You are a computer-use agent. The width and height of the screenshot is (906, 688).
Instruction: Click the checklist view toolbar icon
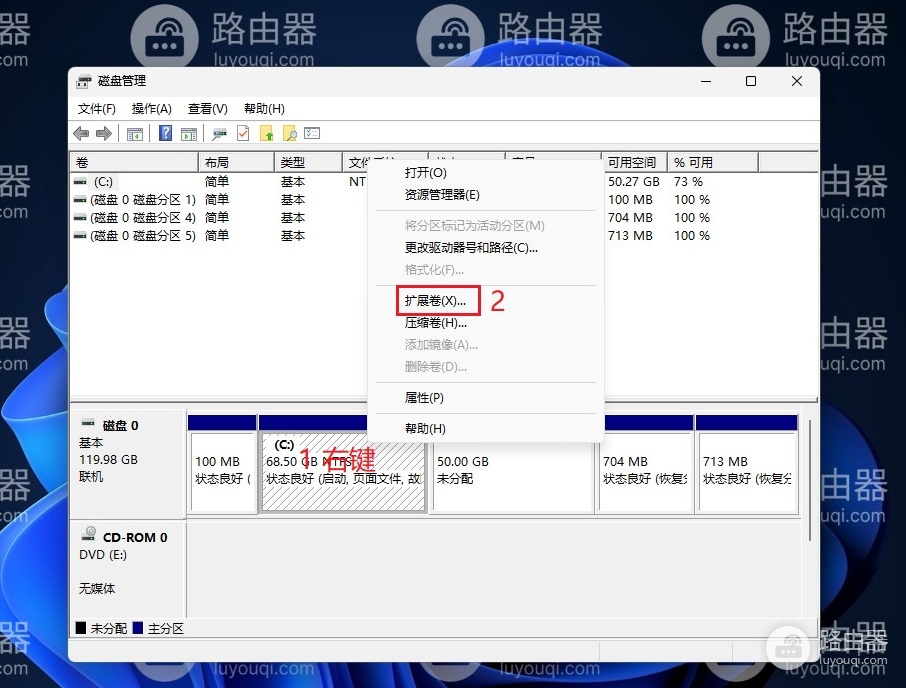pyautogui.click(x=312, y=133)
